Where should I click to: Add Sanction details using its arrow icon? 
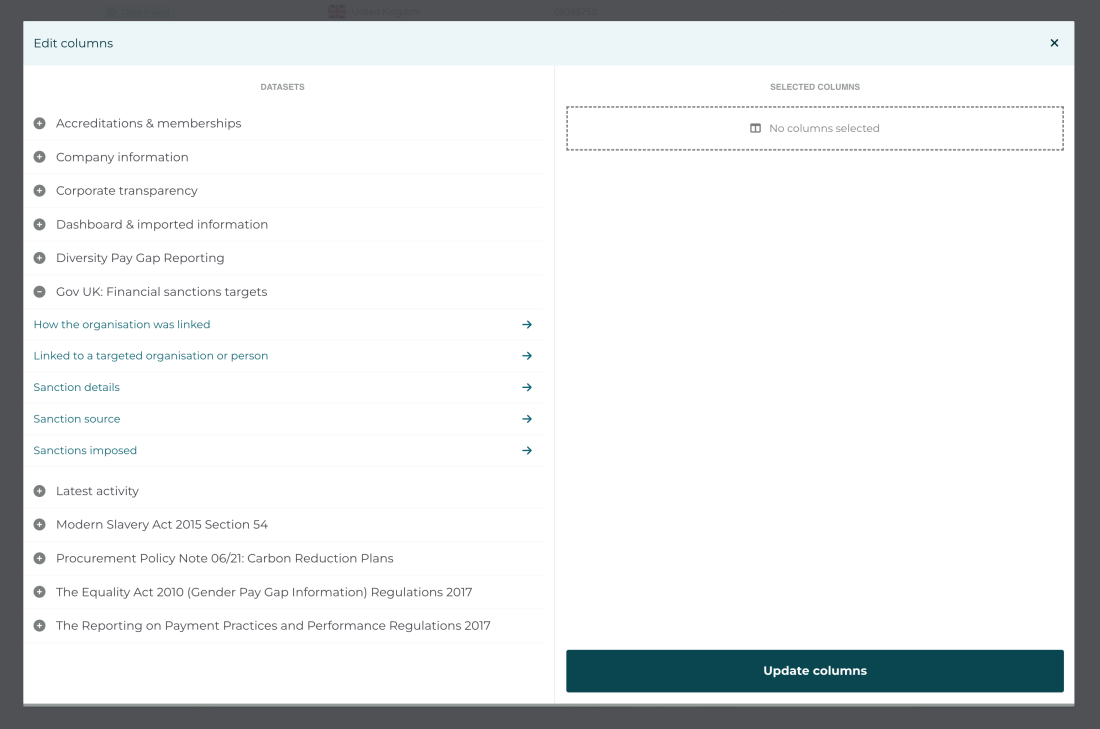pyautogui.click(x=527, y=388)
